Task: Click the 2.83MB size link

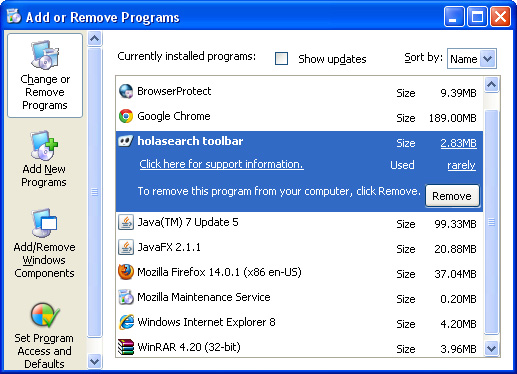Action: pos(459,143)
